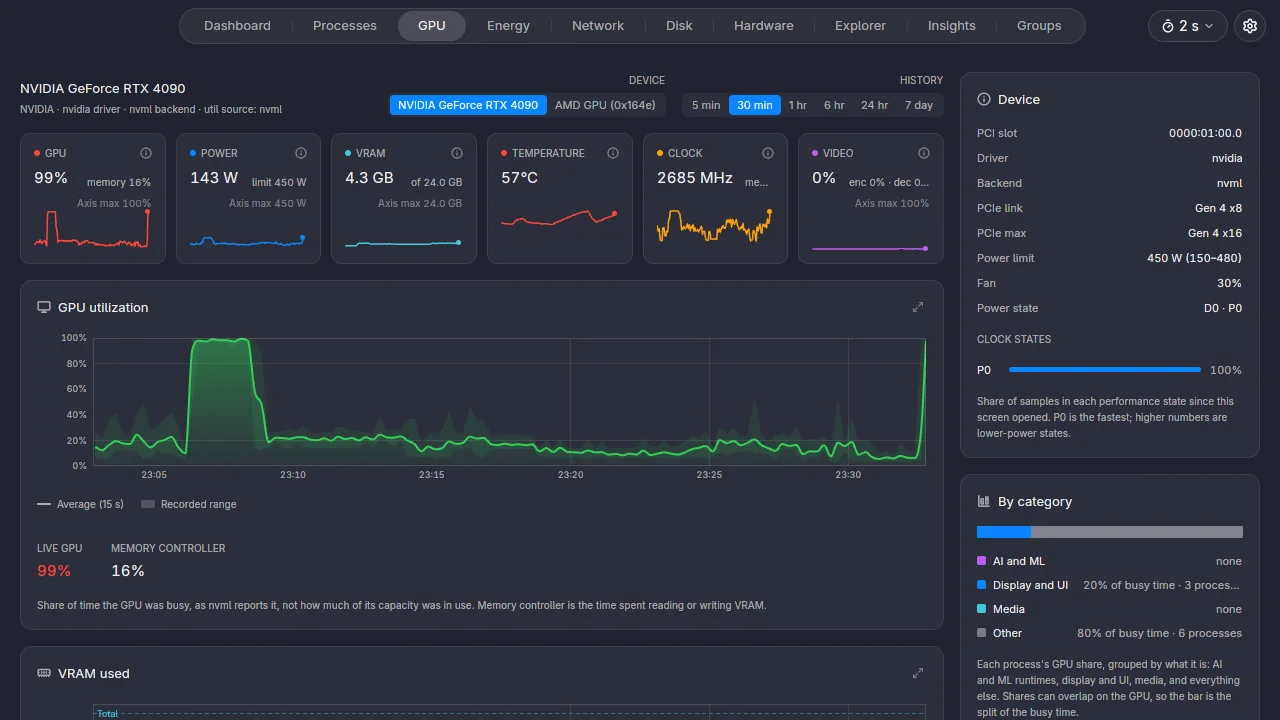Click the memory icon beside VRAM used

(x=44, y=673)
